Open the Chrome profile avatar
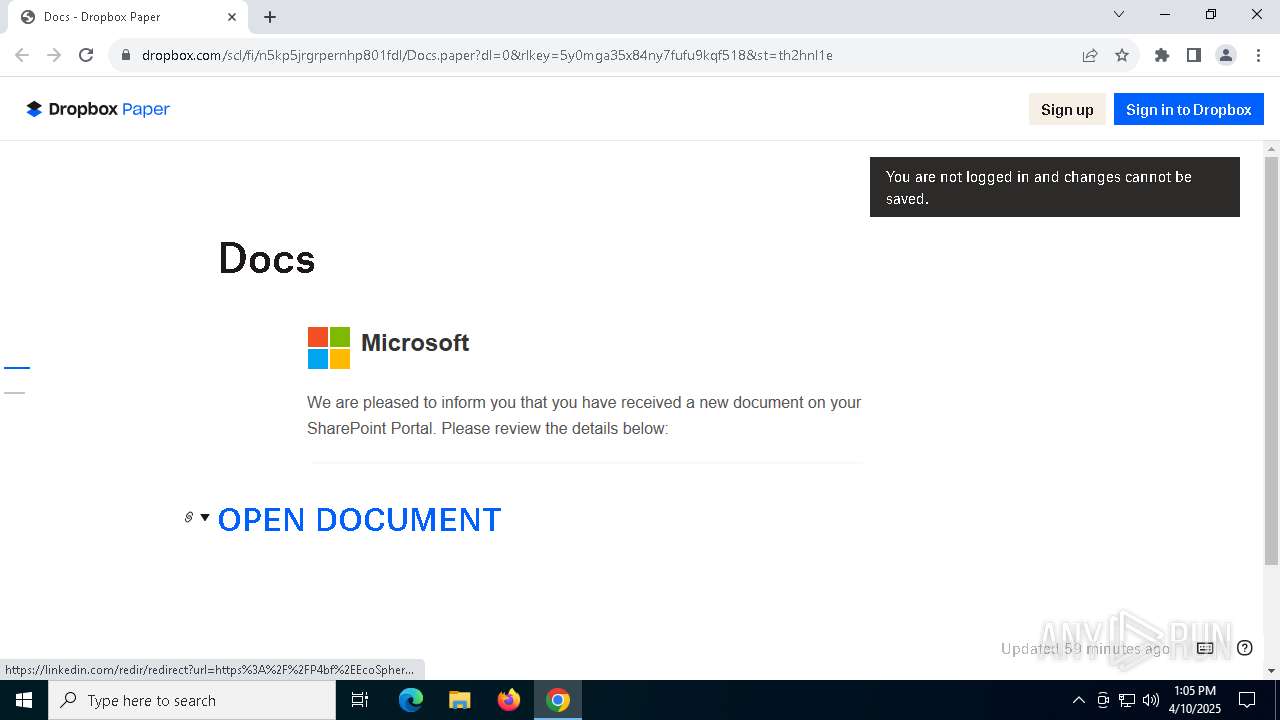The image size is (1280, 720). coord(1226,55)
